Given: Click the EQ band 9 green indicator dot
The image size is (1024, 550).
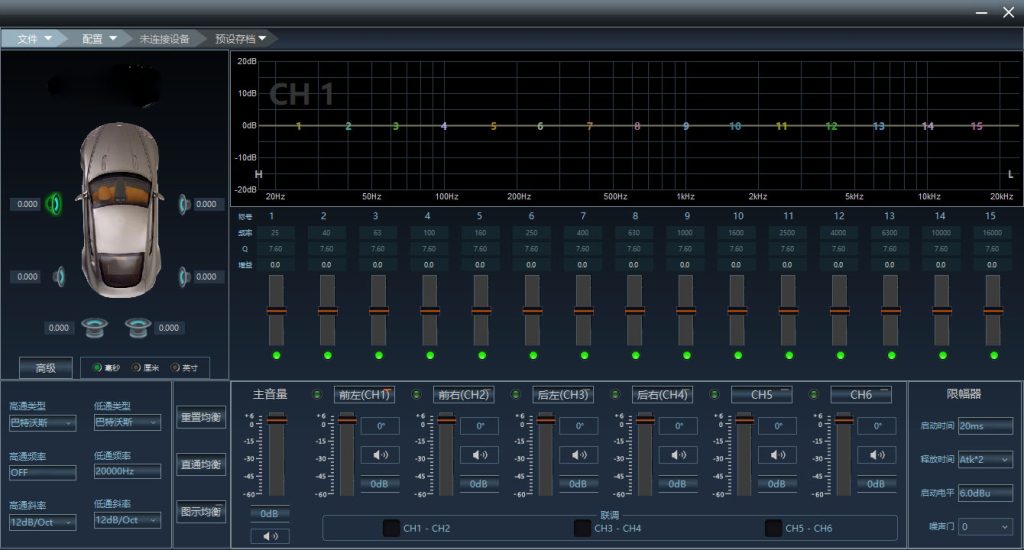Looking at the screenshot, I should [x=686, y=355].
